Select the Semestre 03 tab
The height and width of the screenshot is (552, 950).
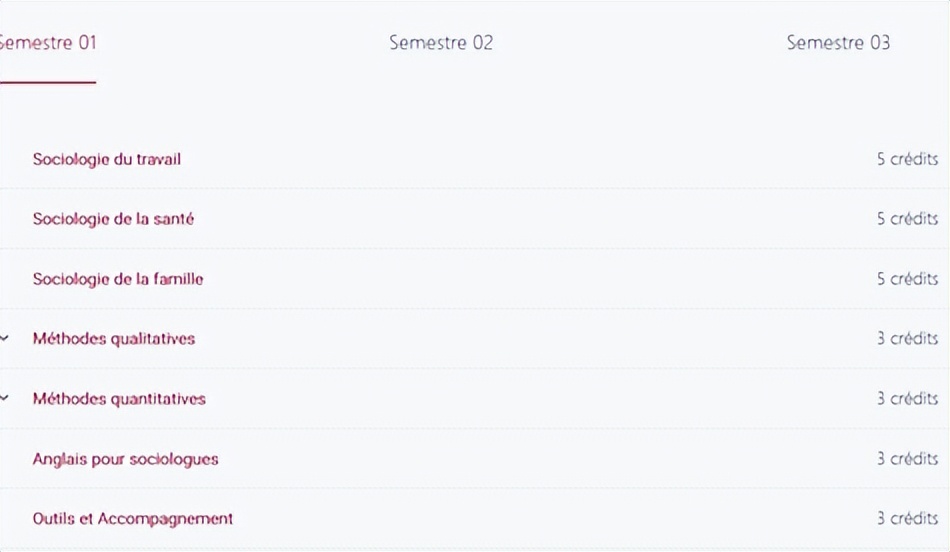click(838, 42)
